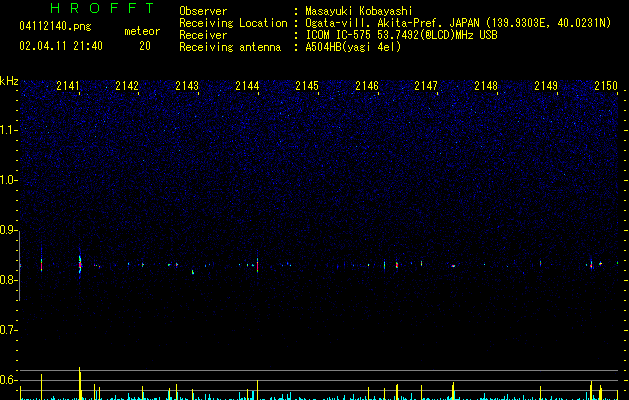Click the kHz axis unit label
Image resolution: width=629 pixels, height=400 pixels.
[9, 81]
